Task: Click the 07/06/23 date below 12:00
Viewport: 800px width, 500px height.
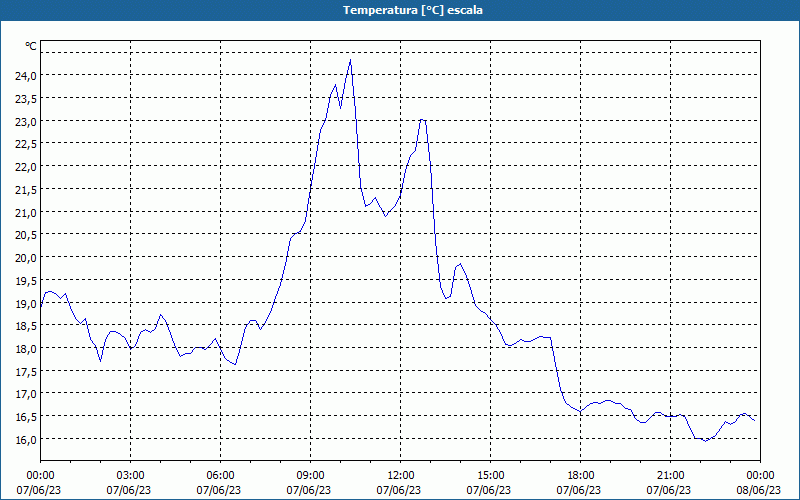Action: (x=399, y=490)
